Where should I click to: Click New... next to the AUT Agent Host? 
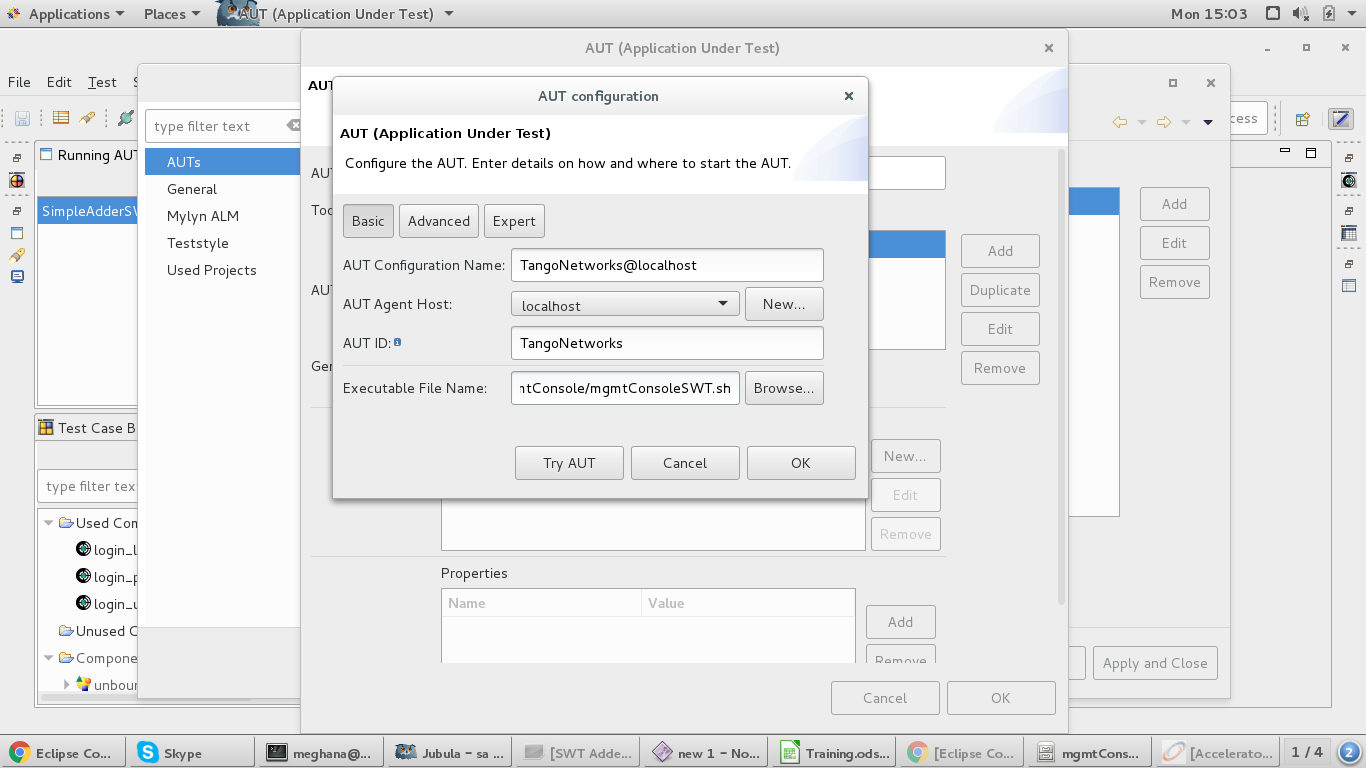[784, 304]
